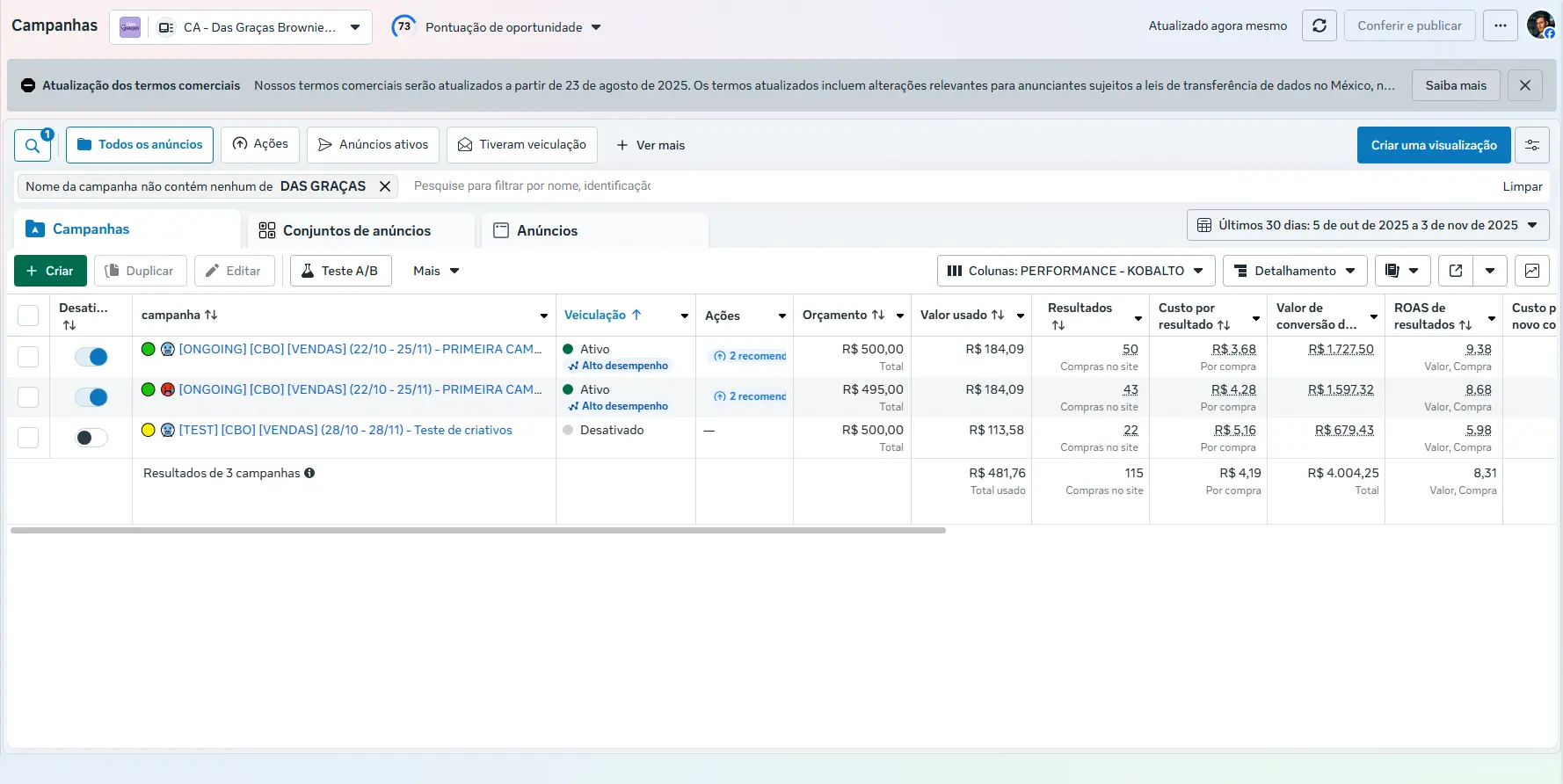This screenshot has height=784, width=1563.
Task: Open the charts panel icon
Action: coord(1531,271)
